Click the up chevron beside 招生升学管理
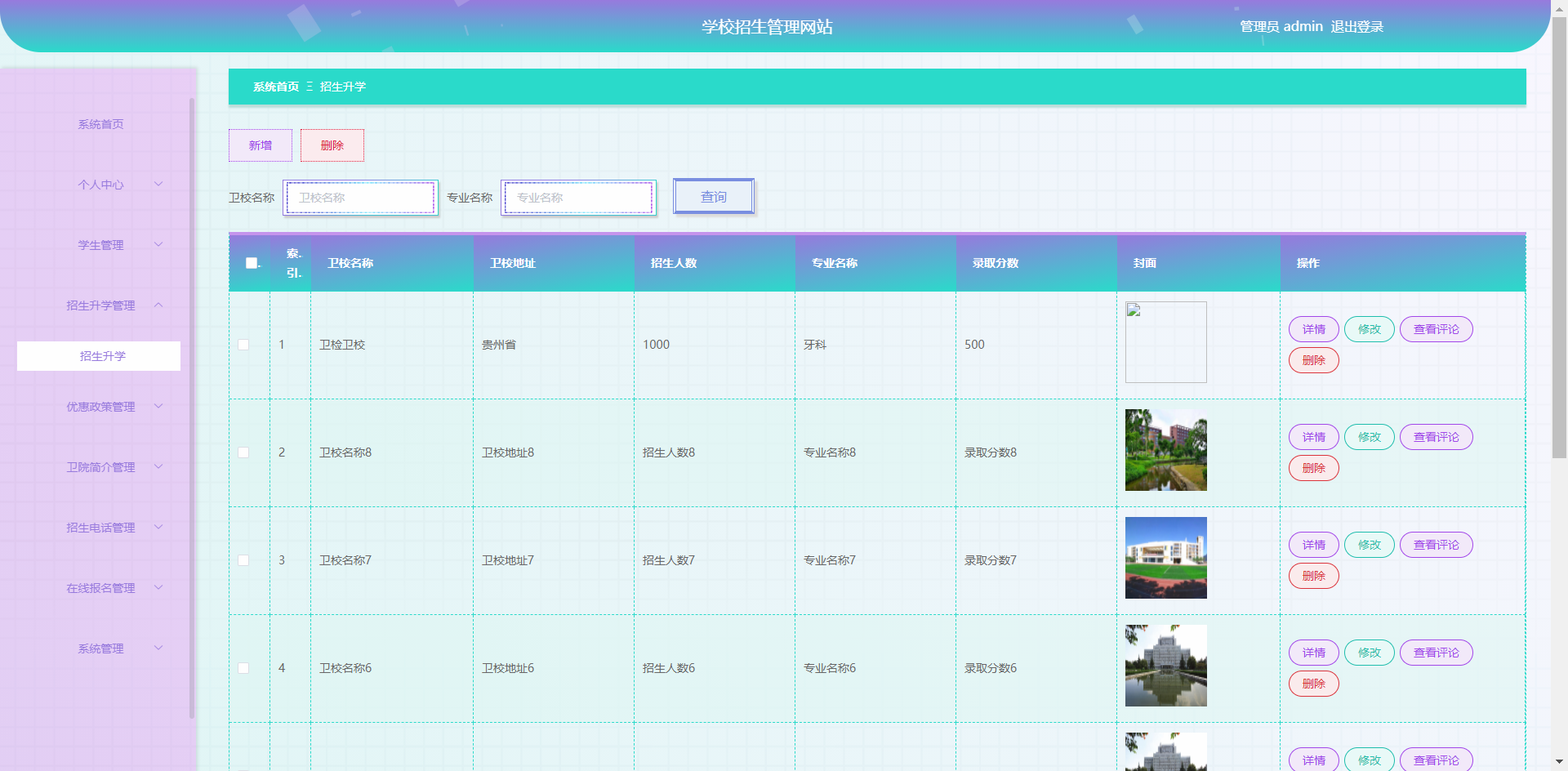1568x771 pixels. [x=158, y=305]
